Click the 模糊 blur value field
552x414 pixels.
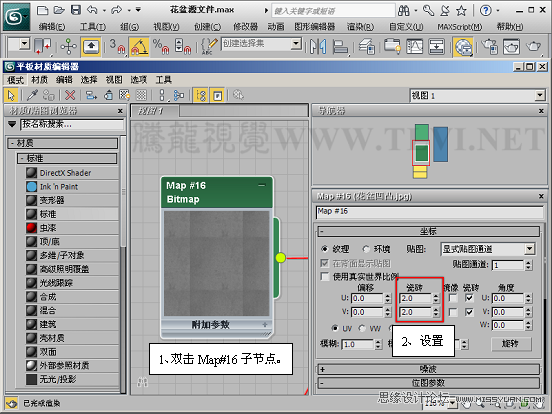point(357,344)
